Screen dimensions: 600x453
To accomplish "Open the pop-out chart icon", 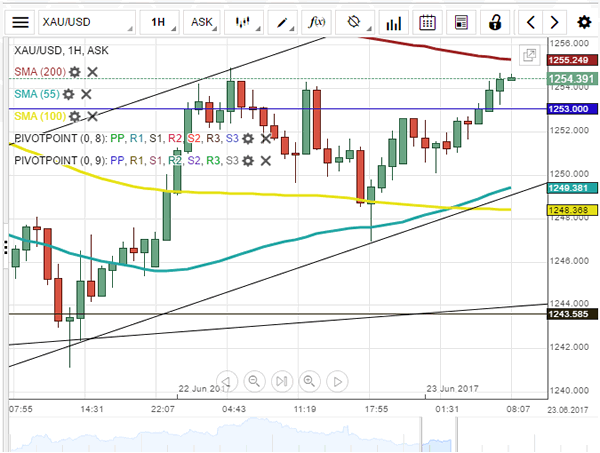I will click(528, 58).
